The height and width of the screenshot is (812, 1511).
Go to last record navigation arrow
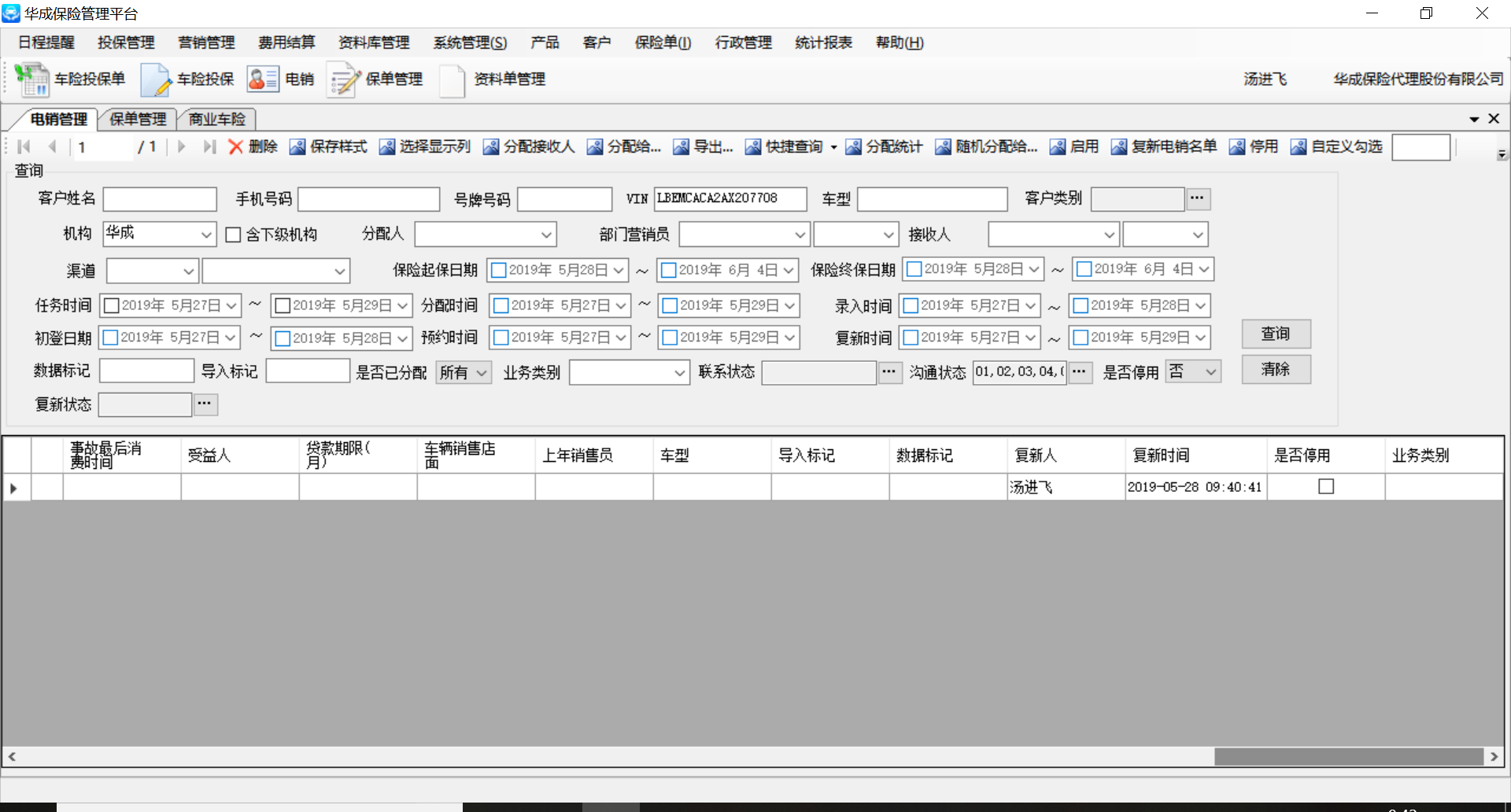209,146
